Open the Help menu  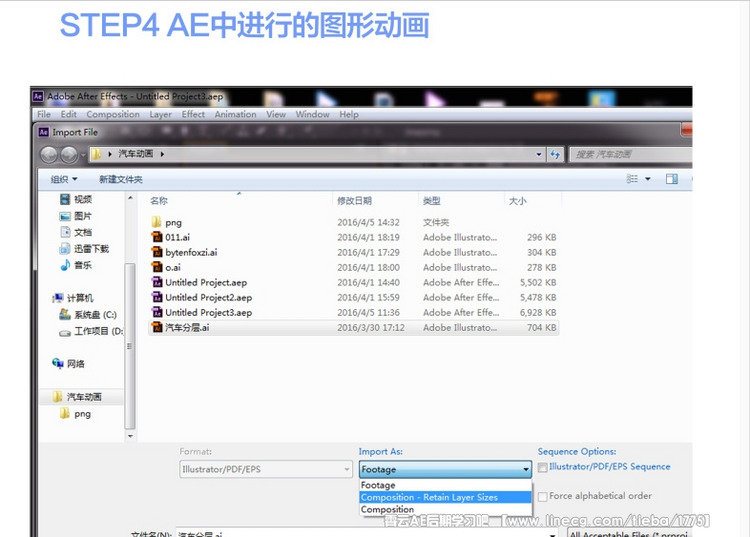(x=349, y=114)
